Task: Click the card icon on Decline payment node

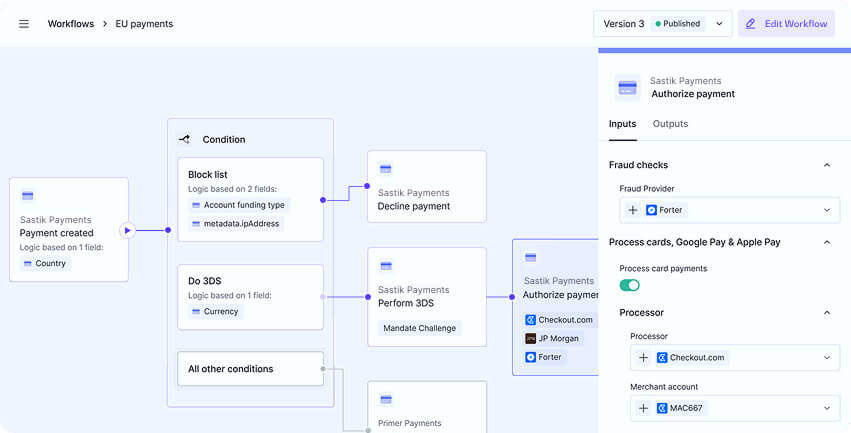Action: [x=385, y=169]
